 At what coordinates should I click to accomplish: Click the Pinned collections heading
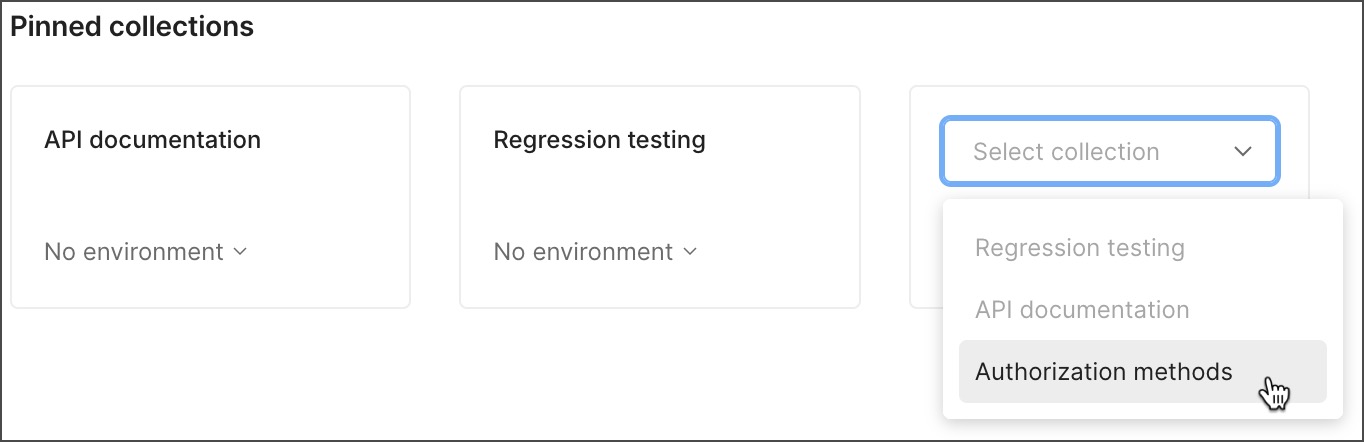click(132, 27)
